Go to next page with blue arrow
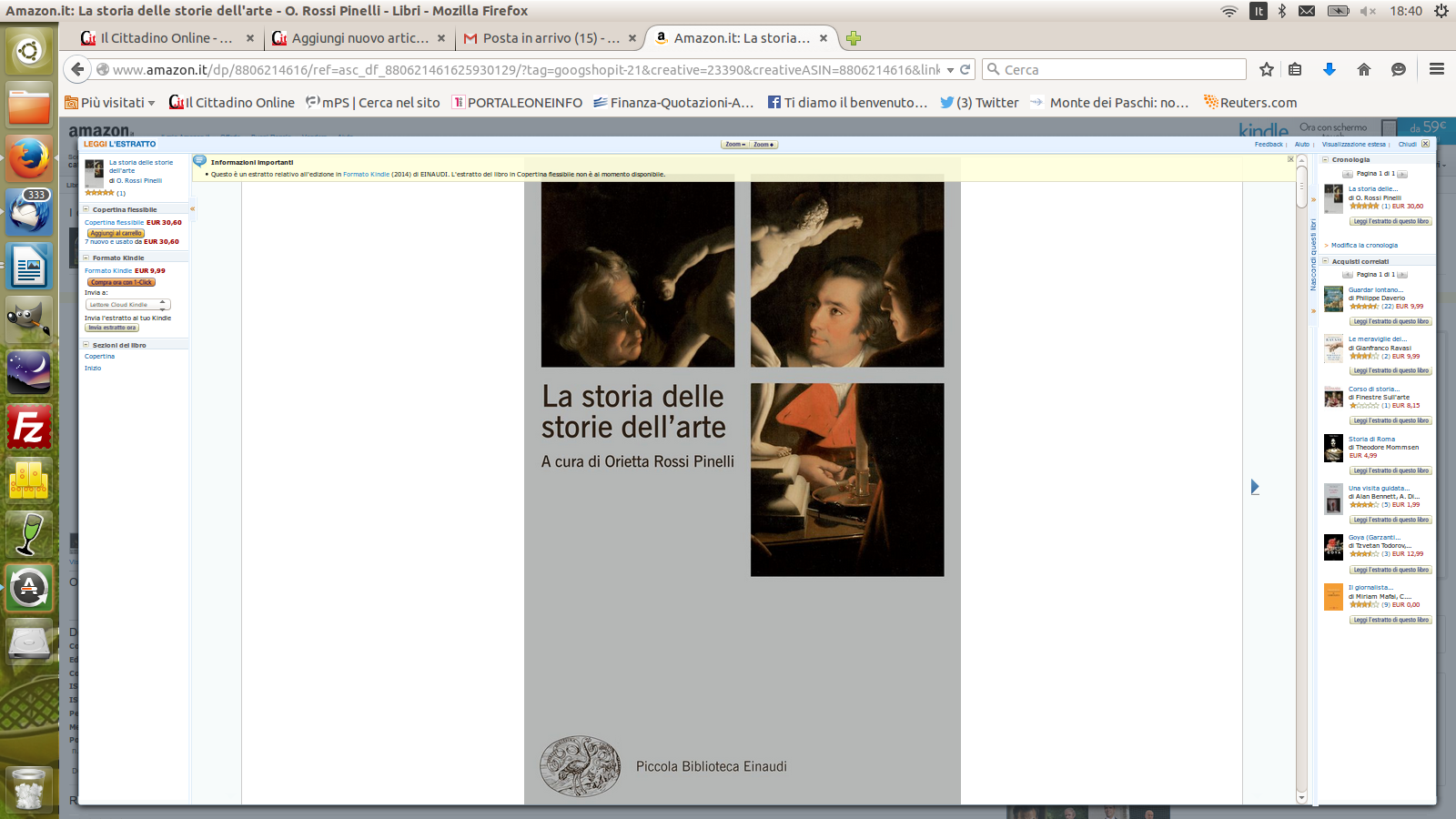The width and height of the screenshot is (1456, 819). point(1254,487)
